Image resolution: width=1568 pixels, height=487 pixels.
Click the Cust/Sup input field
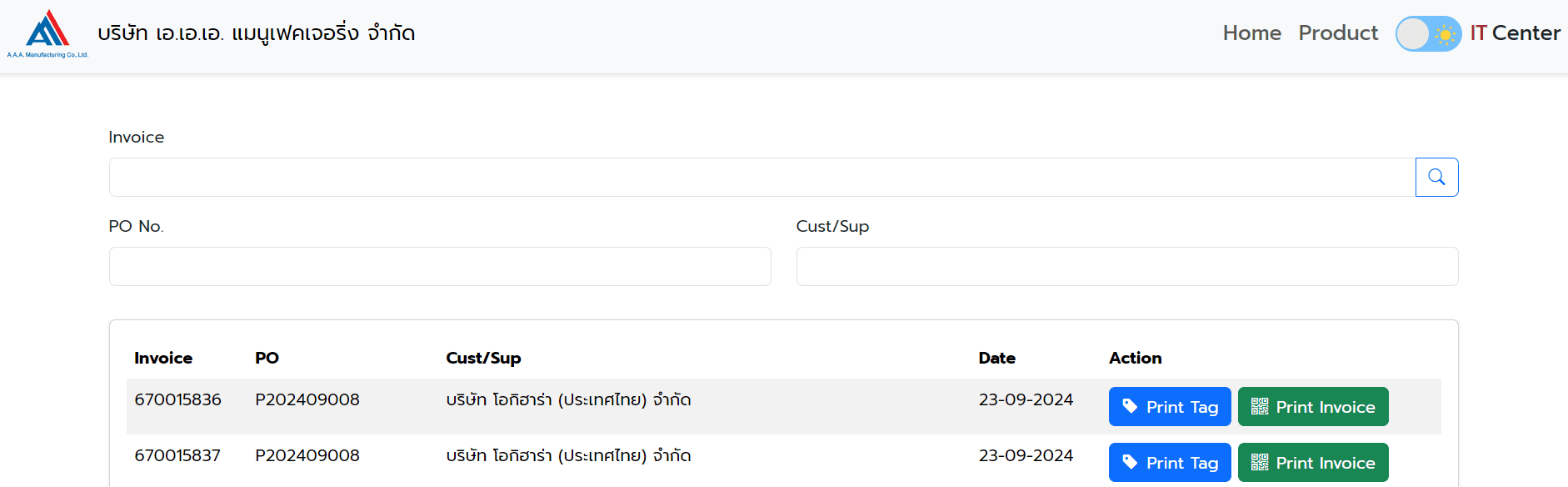click(x=1126, y=267)
